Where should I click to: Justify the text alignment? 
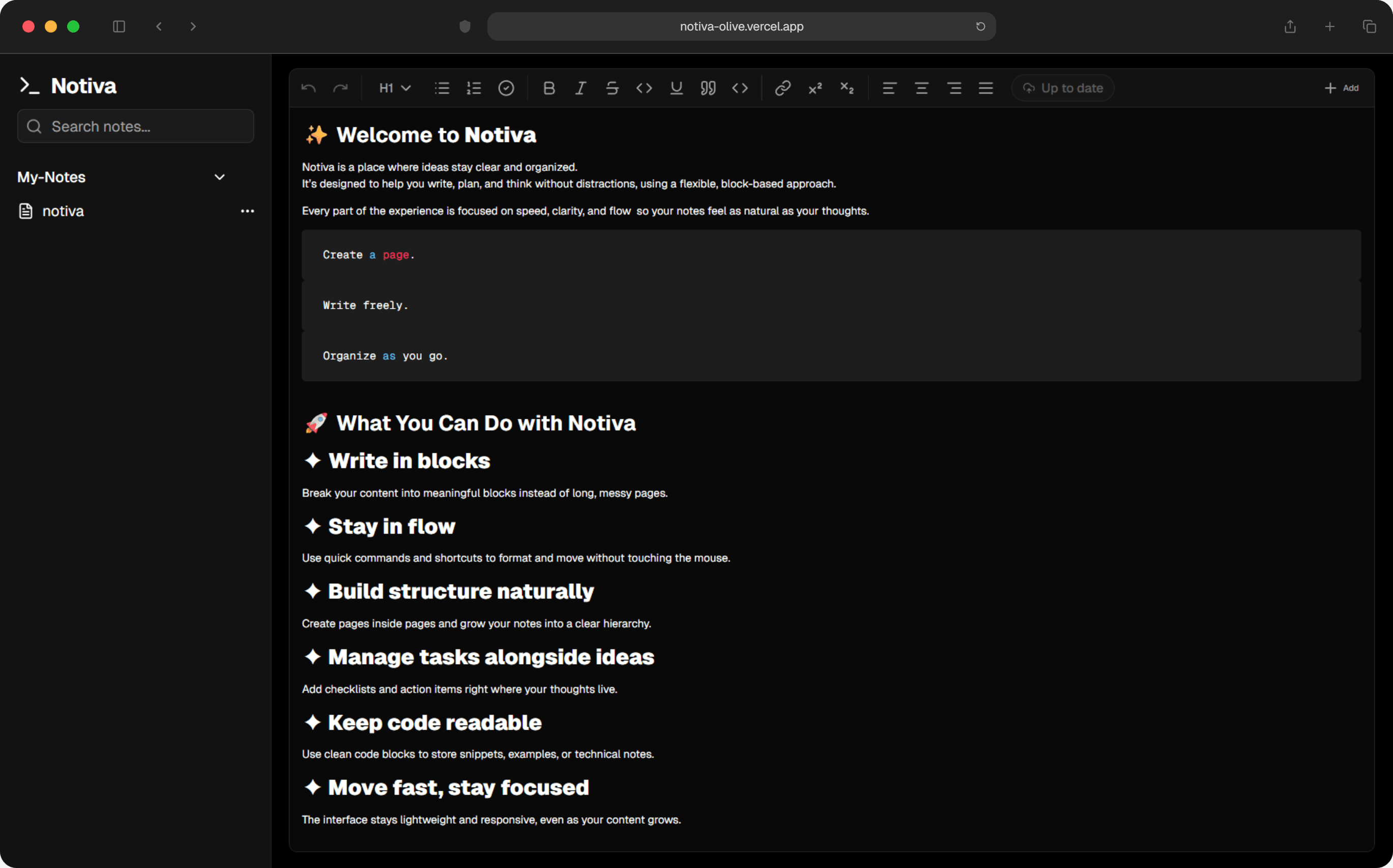[x=985, y=88]
